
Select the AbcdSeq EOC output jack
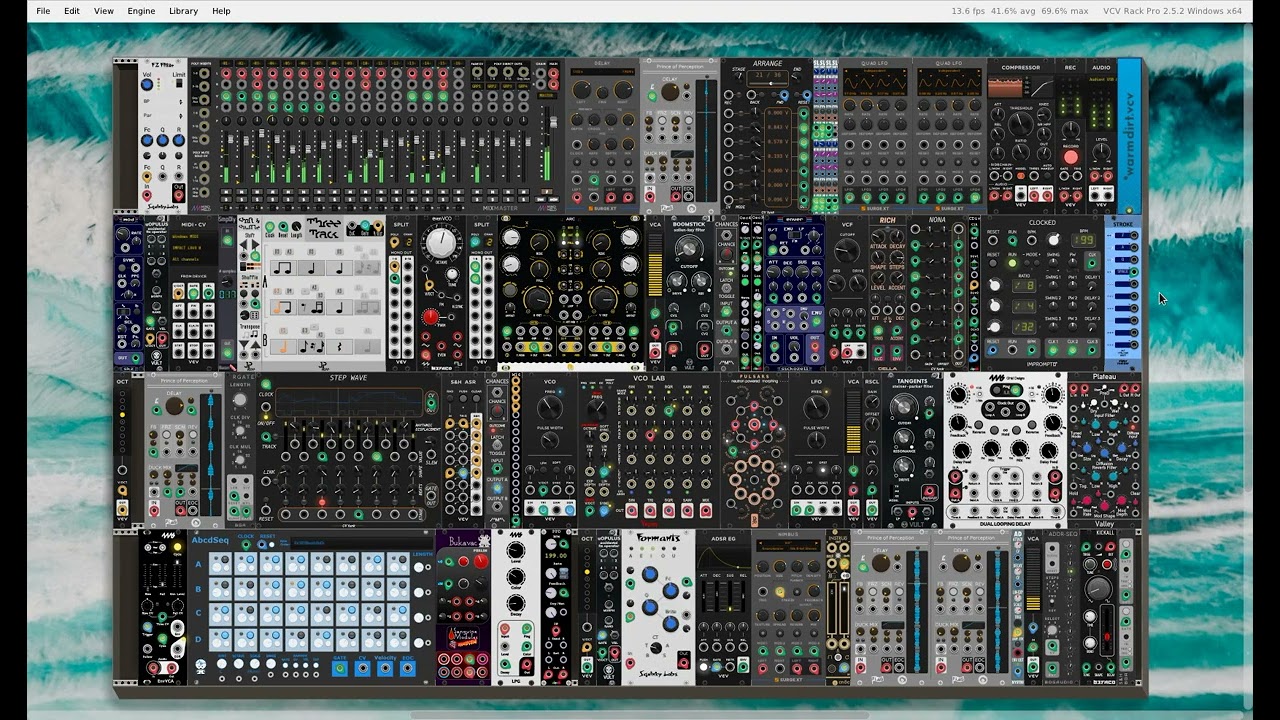pos(408,669)
